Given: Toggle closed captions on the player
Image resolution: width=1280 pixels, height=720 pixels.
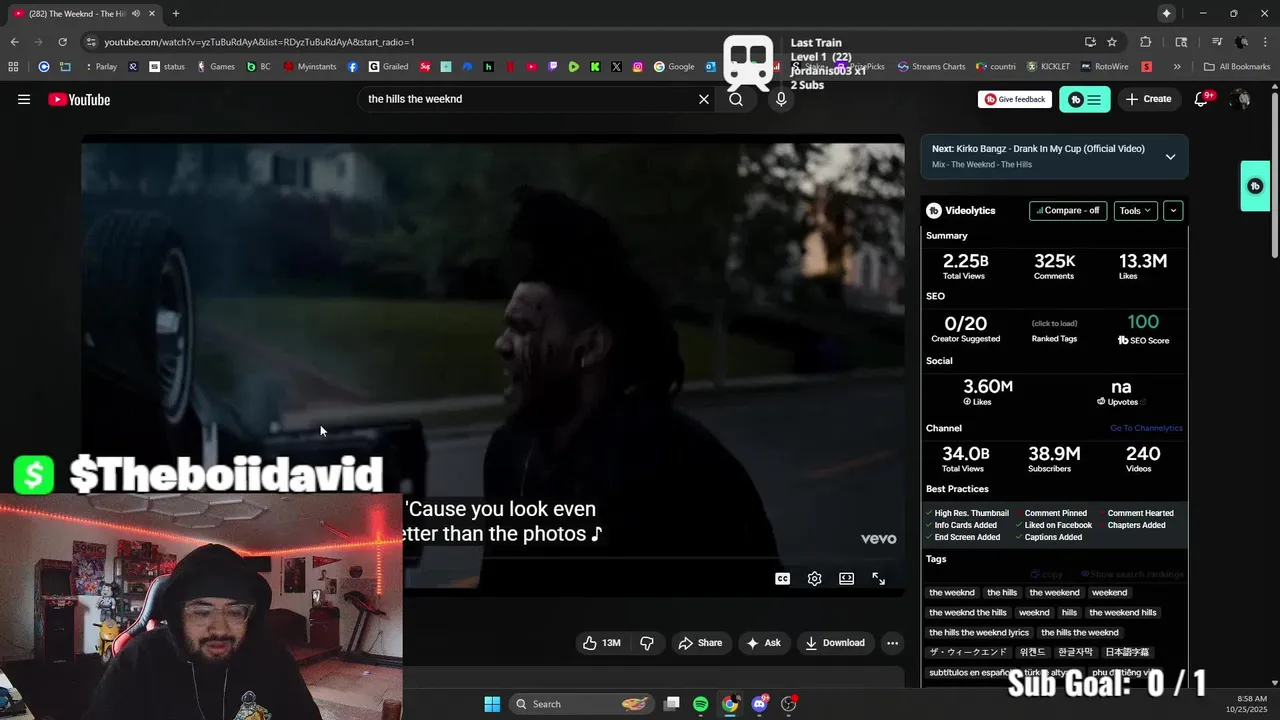Looking at the screenshot, I should click(783, 578).
